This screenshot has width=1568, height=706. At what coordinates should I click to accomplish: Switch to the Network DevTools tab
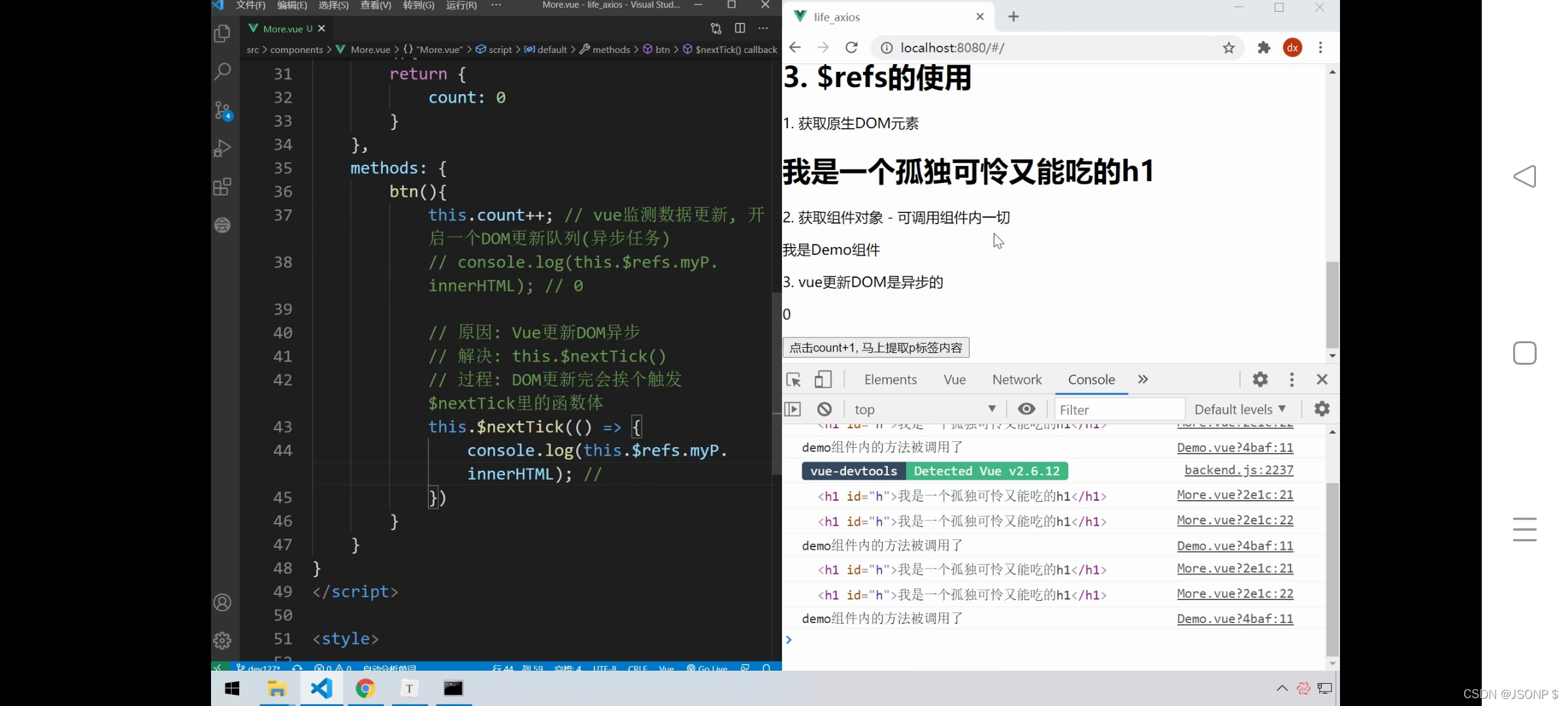(x=1017, y=380)
